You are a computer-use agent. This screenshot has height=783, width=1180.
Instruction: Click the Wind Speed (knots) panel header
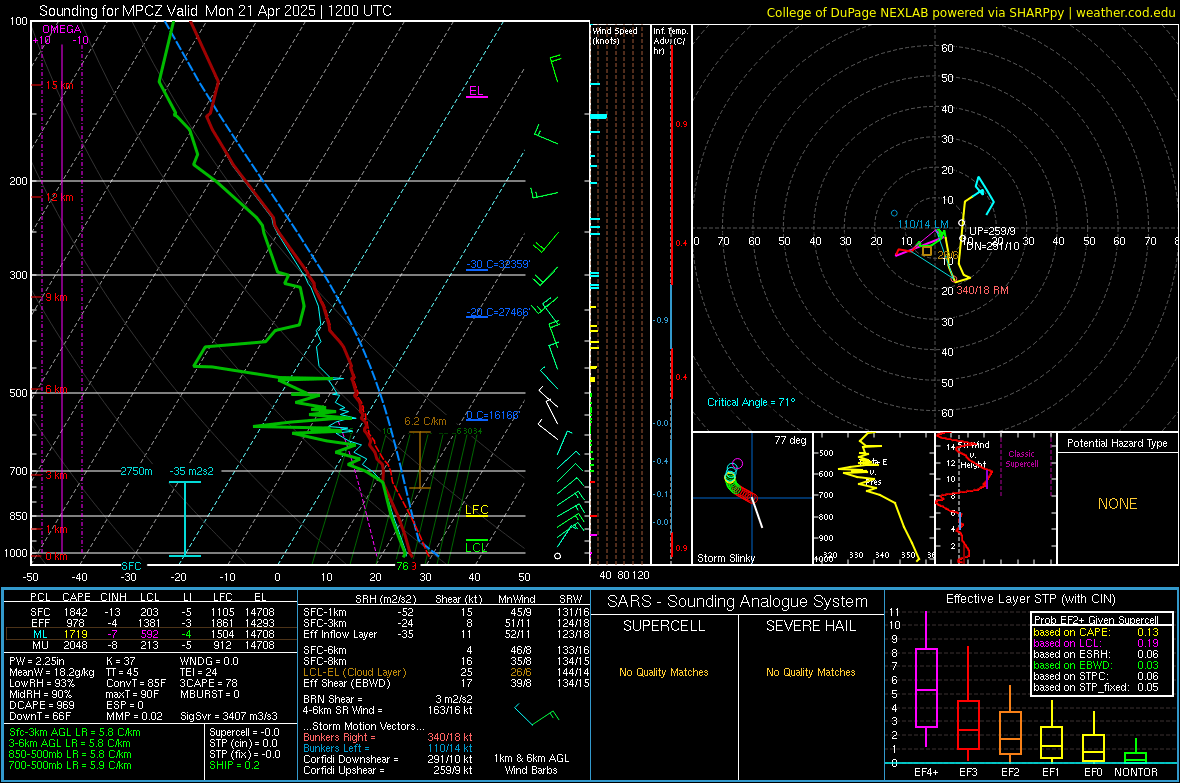615,35
